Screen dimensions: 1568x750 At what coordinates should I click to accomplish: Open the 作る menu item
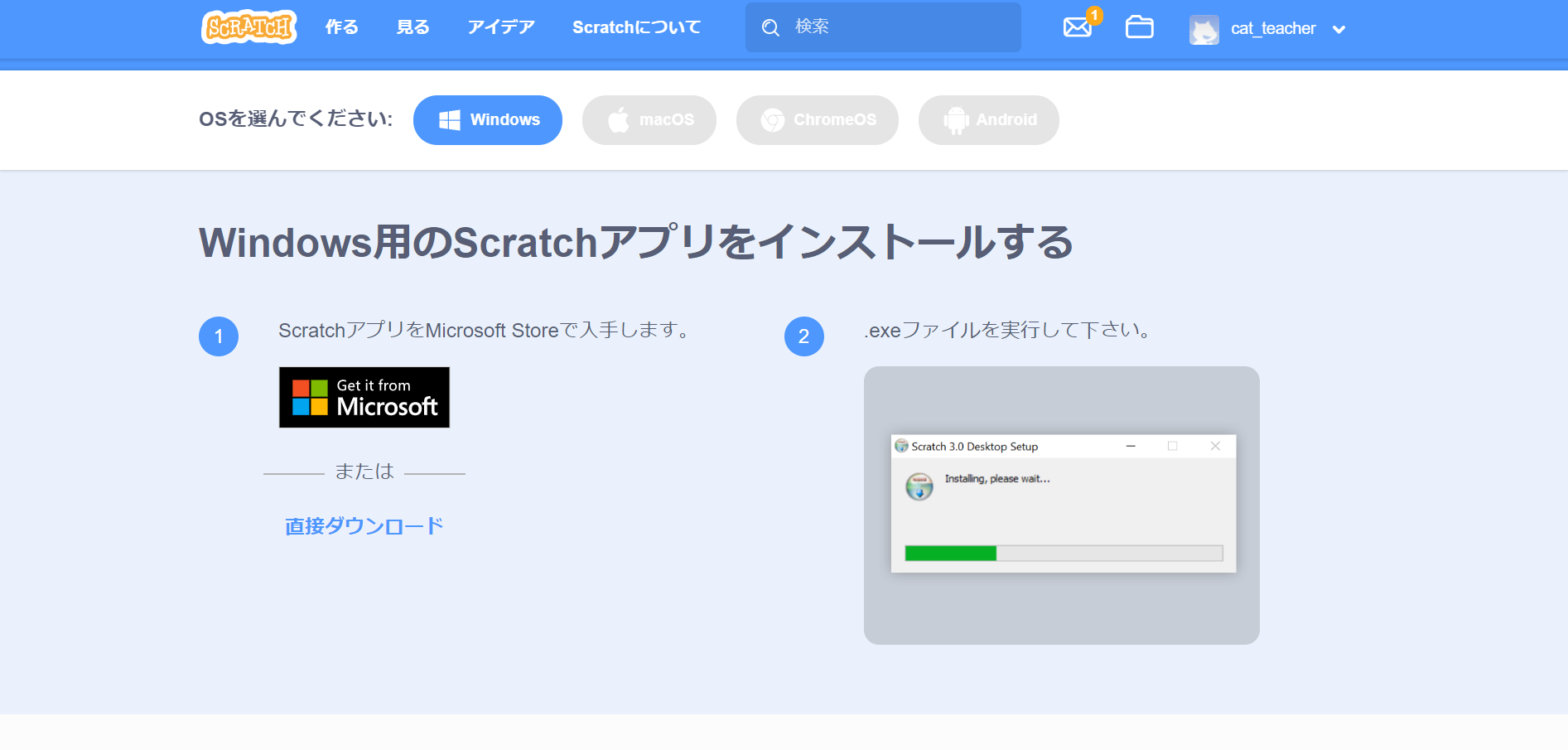(341, 27)
